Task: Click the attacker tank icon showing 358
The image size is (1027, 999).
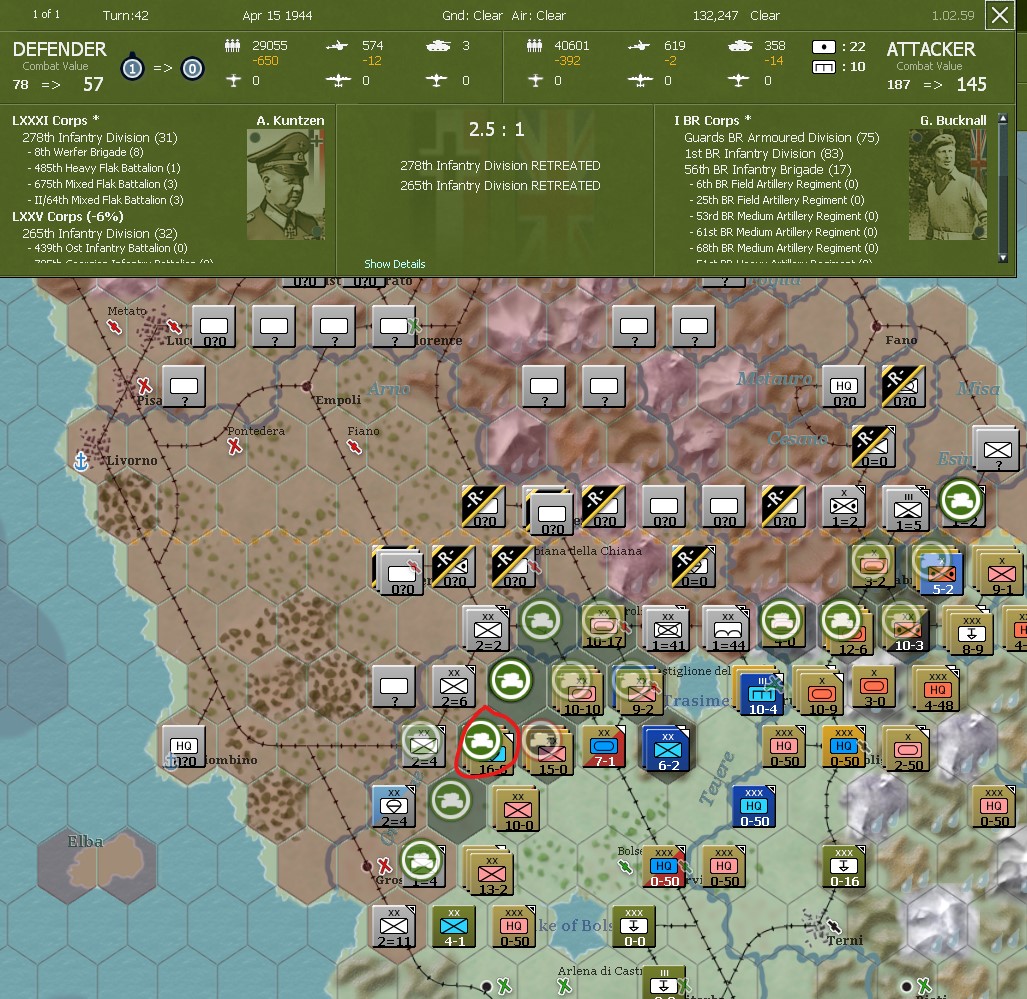Action: [x=740, y=45]
